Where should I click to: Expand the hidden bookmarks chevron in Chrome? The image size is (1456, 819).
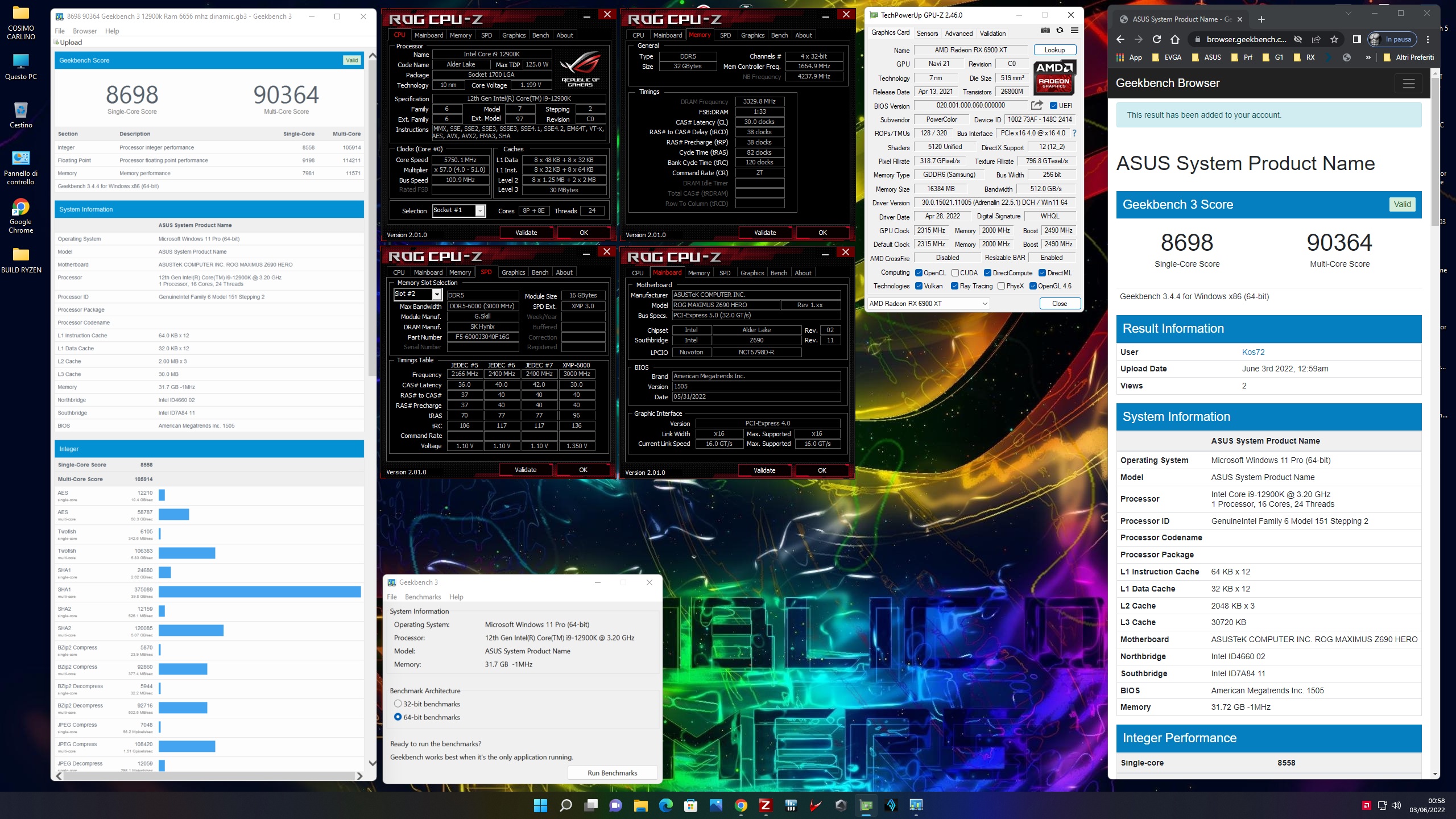click(1368, 57)
